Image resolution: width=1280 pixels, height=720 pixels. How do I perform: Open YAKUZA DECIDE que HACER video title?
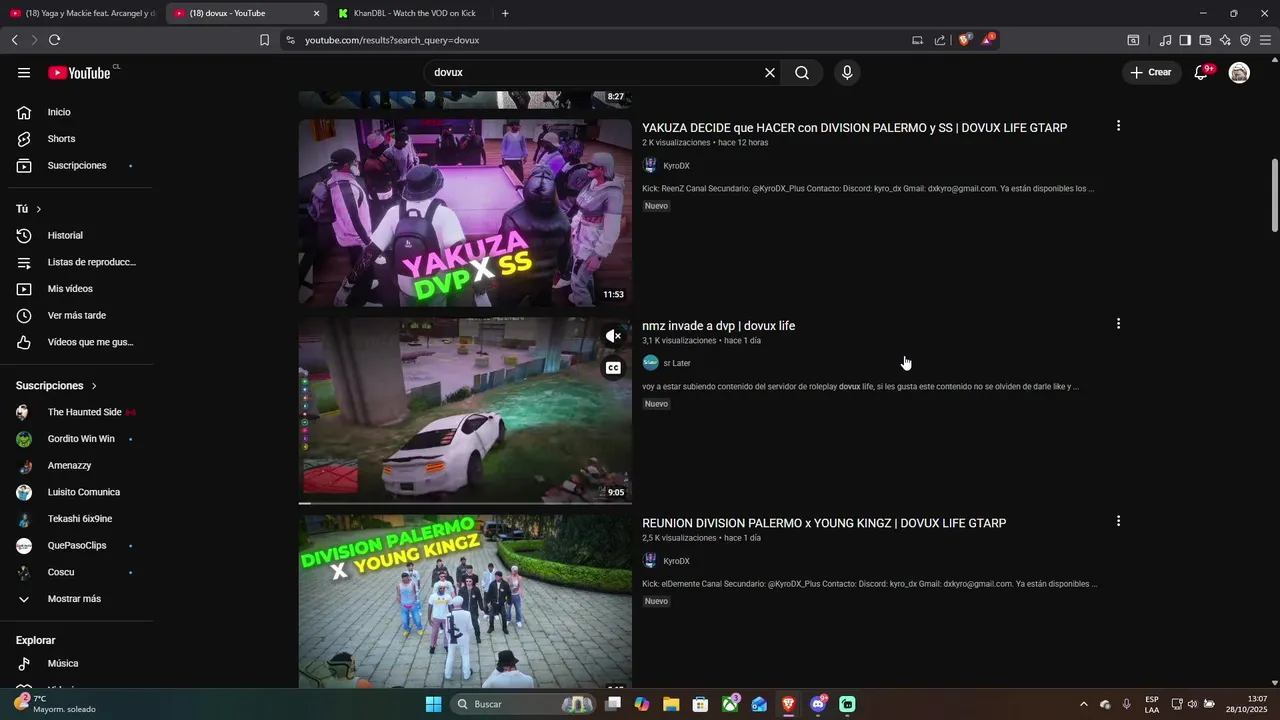[854, 128]
